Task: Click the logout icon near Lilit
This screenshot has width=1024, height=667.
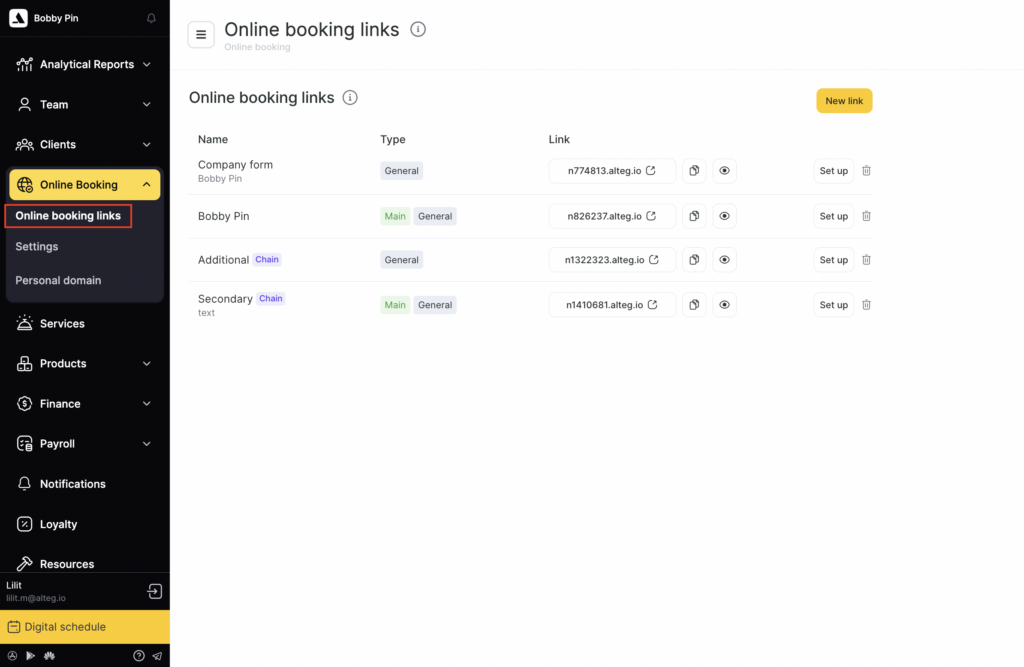Action: click(x=154, y=591)
